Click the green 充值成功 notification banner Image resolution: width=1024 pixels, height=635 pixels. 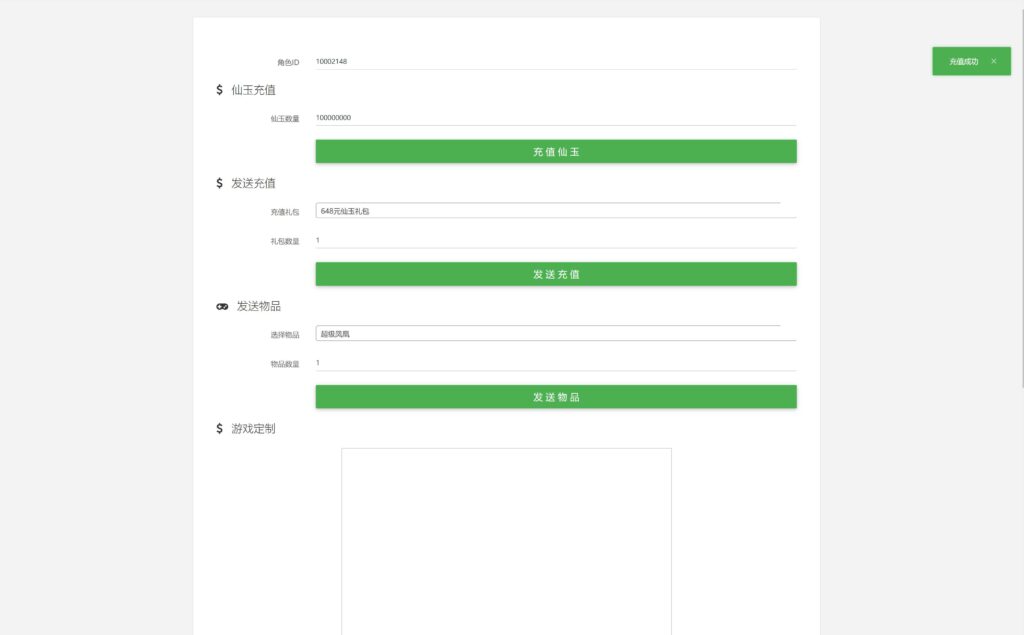[966, 61]
